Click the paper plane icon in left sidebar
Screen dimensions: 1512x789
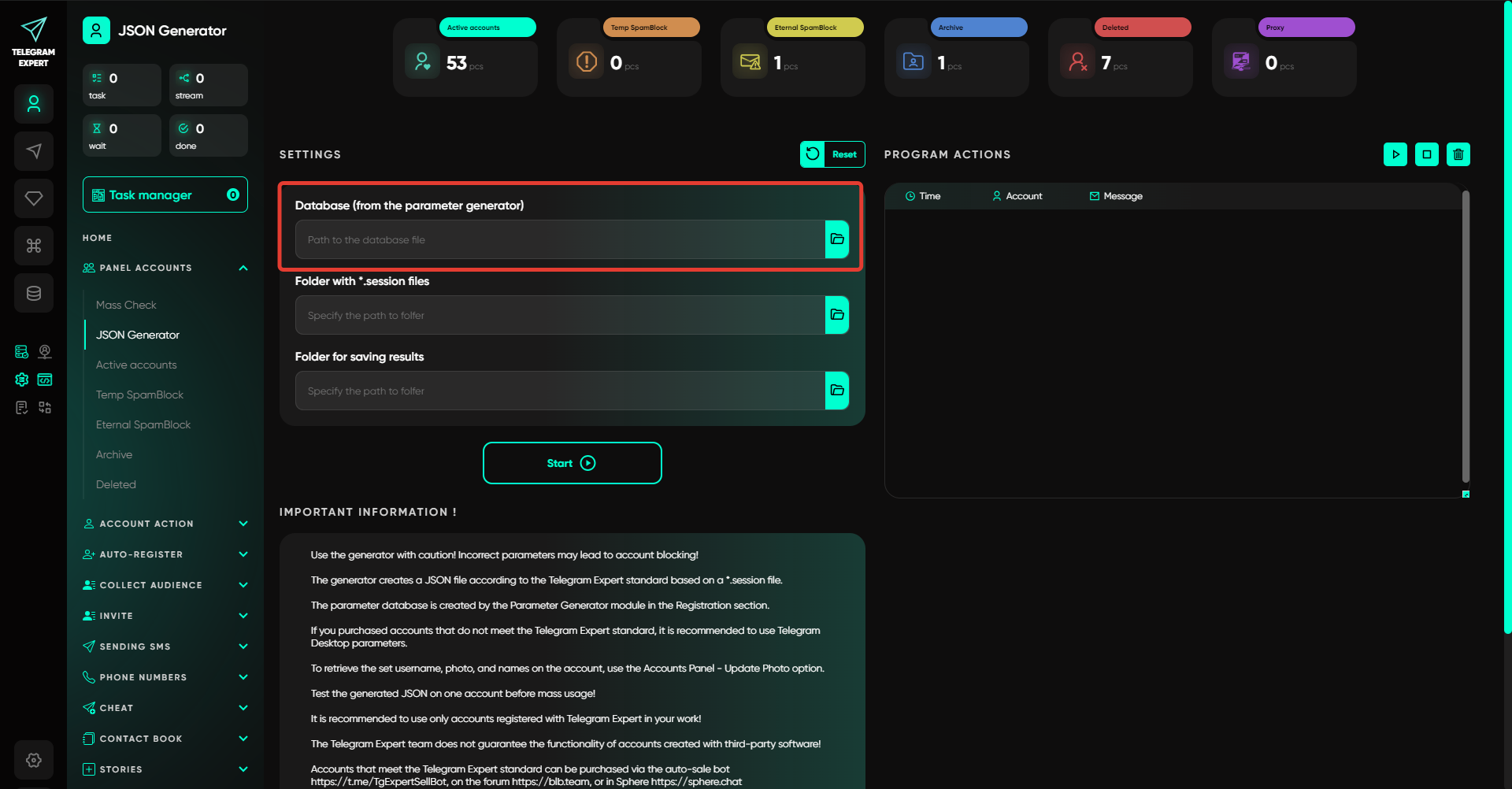click(x=34, y=151)
